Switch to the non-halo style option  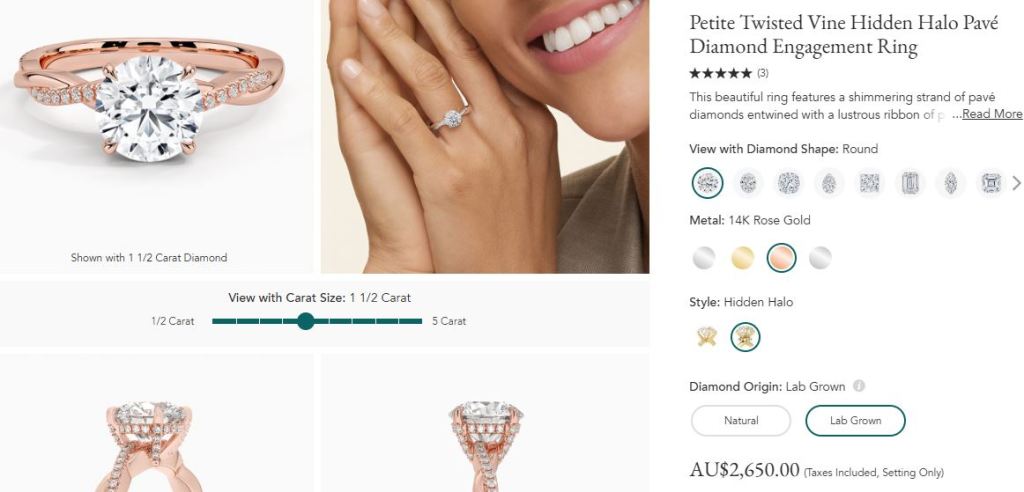point(706,337)
